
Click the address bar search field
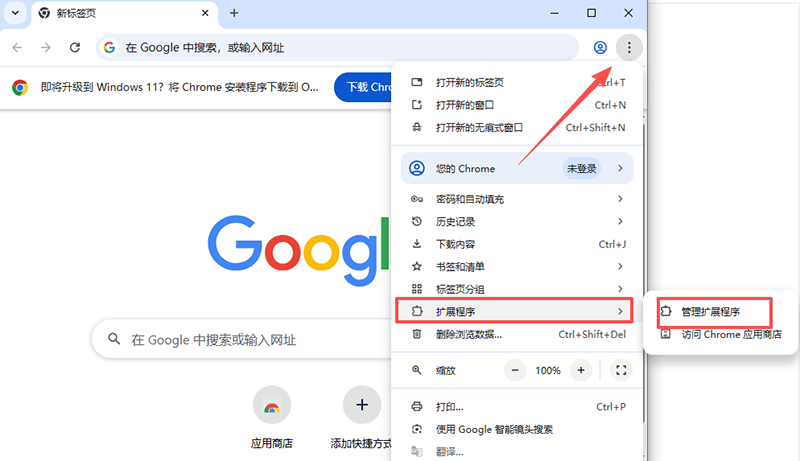point(337,47)
